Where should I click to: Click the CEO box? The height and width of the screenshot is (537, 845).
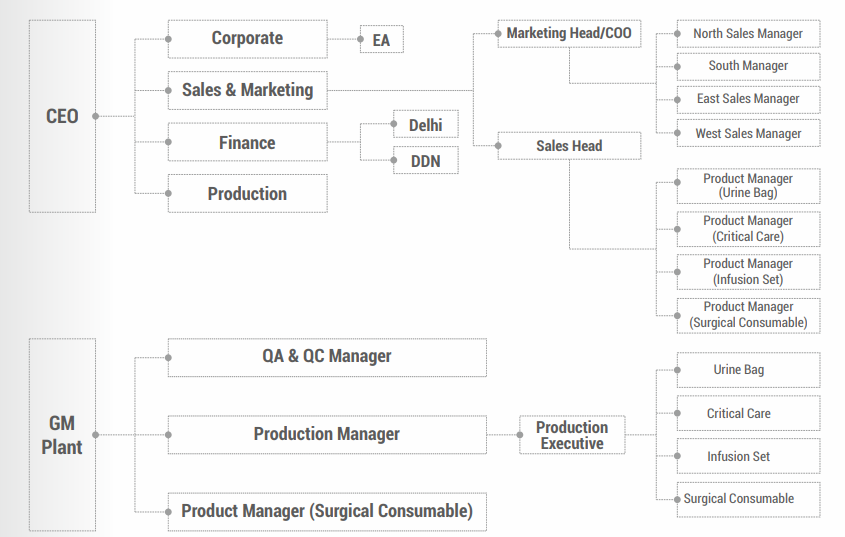62,116
